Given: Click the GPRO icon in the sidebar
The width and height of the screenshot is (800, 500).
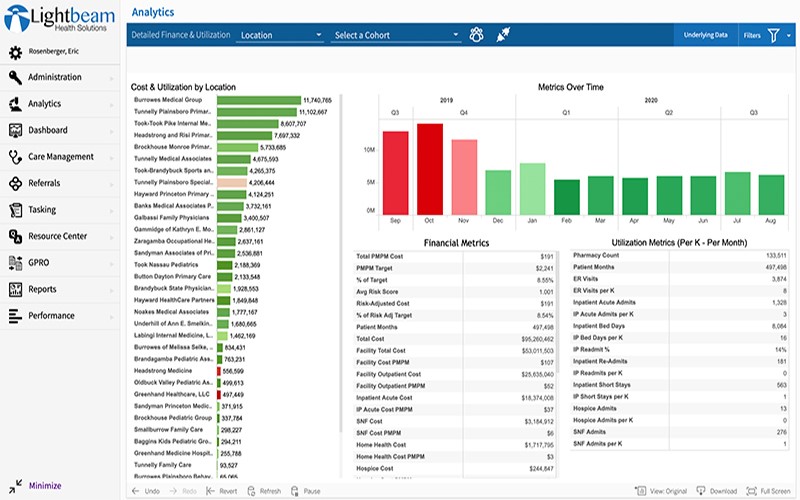Looking at the screenshot, I should point(15,263).
